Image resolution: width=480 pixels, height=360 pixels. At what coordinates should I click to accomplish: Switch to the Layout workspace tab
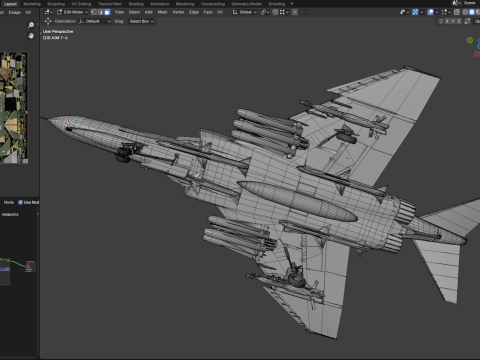tap(10, 4)
